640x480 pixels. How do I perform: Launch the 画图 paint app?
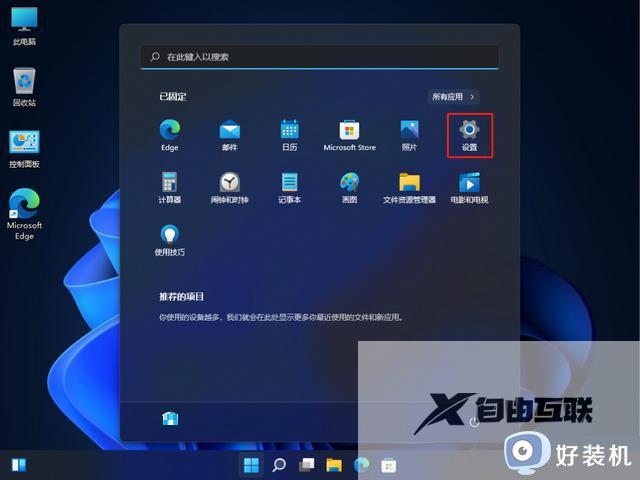[x=349, y=188]
